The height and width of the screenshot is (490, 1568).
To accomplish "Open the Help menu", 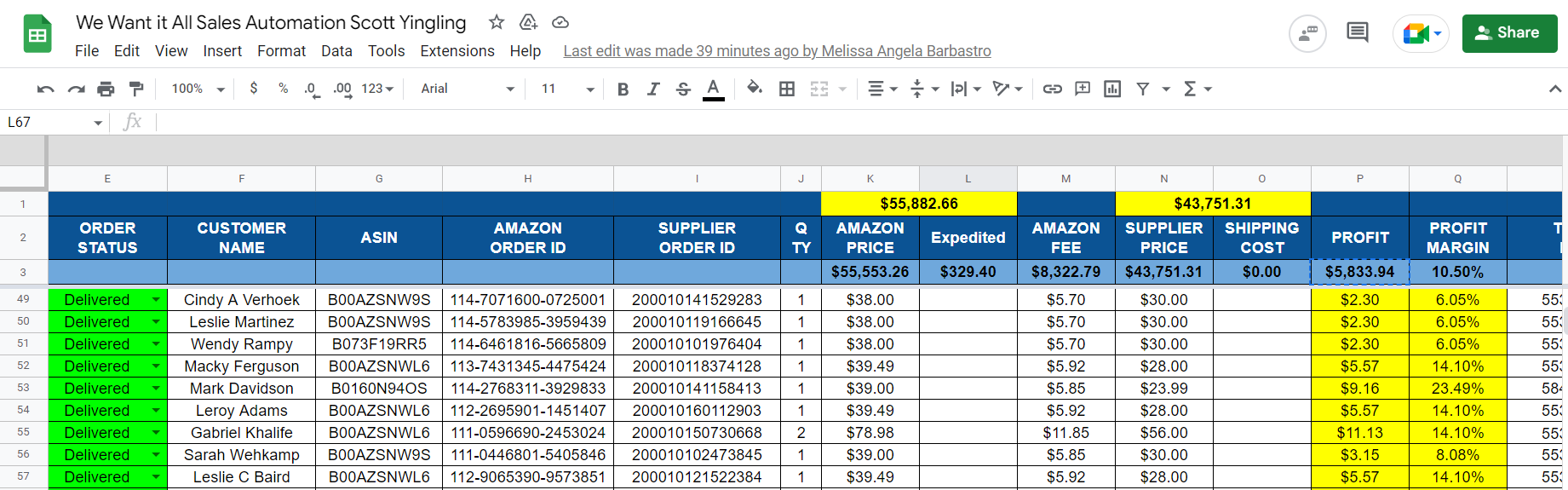I will coord(526,51).
